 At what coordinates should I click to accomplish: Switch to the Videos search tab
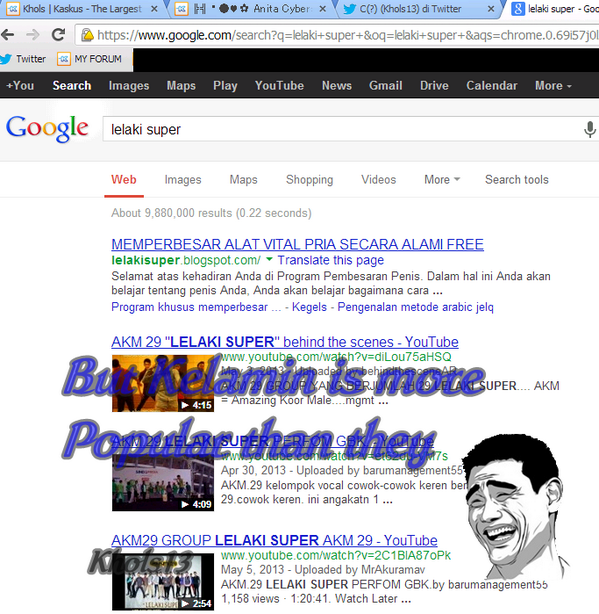[379, 179]
